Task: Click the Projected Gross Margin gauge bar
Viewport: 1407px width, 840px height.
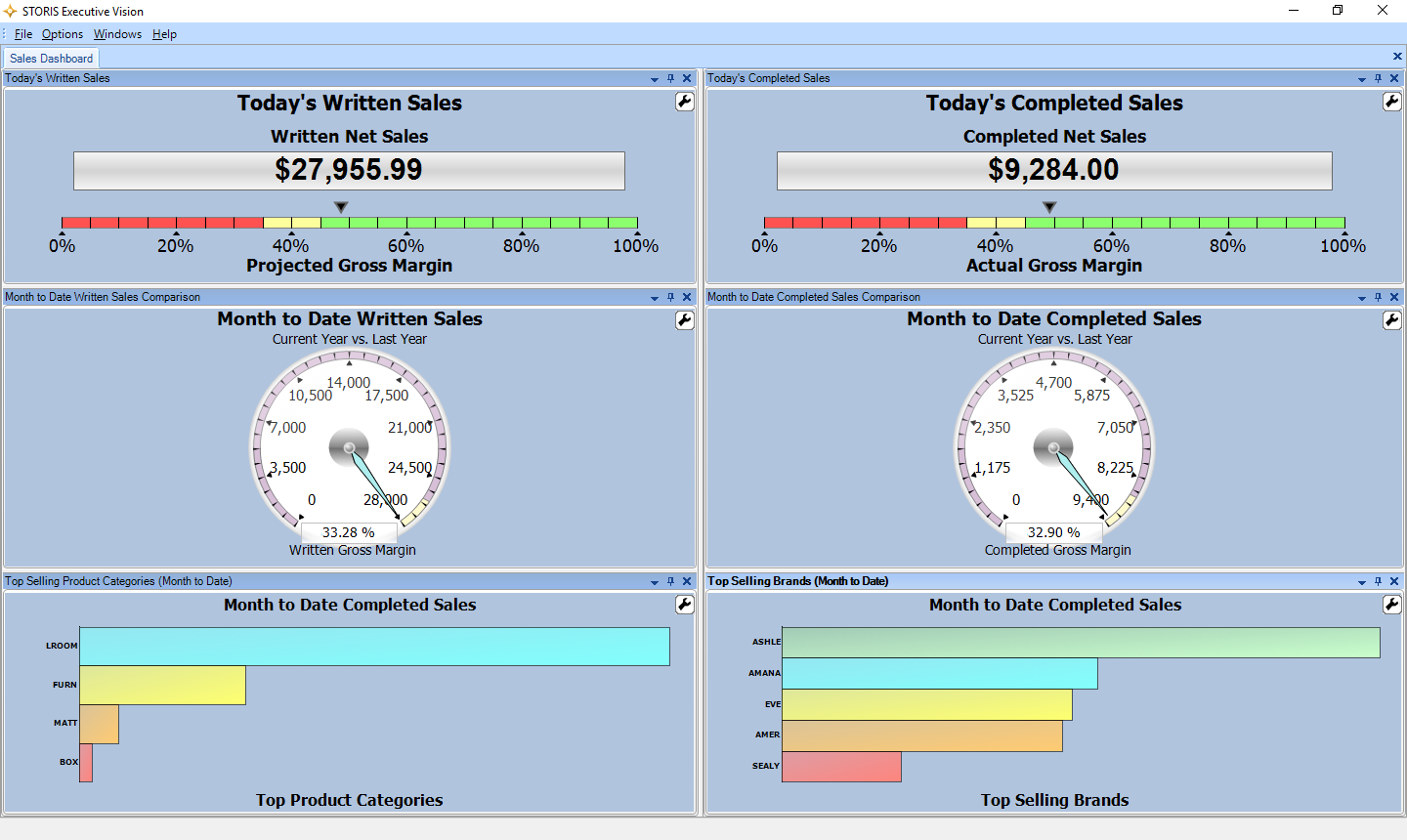Action: 349,223
